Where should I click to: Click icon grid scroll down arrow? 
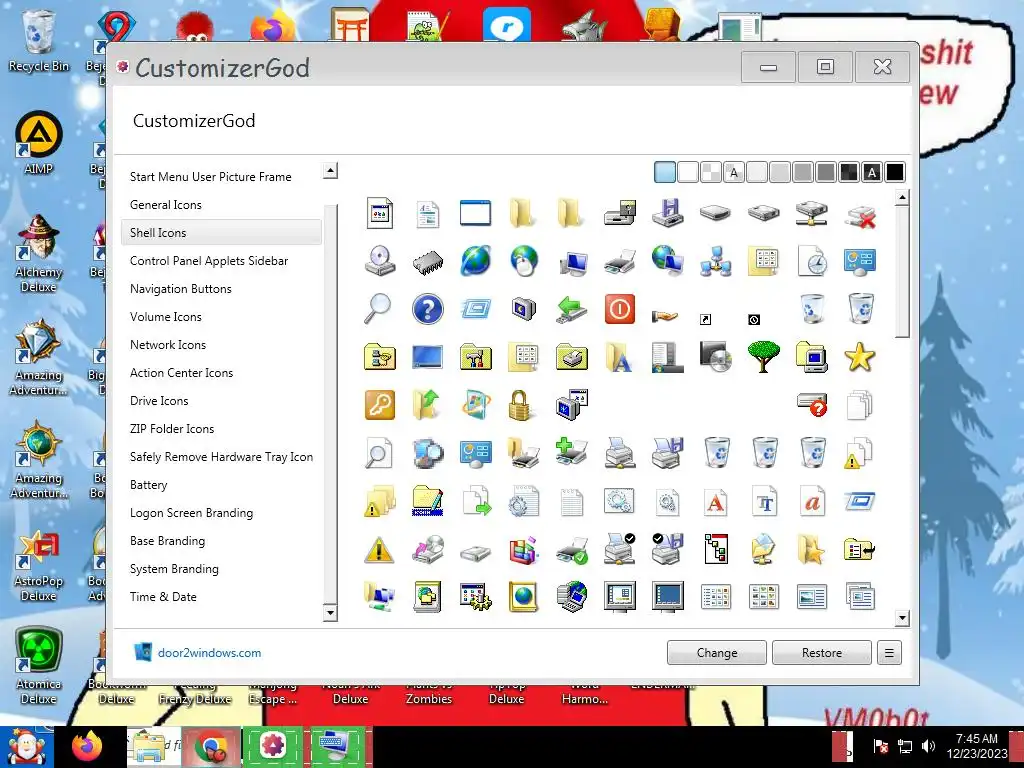coord(902,618)
